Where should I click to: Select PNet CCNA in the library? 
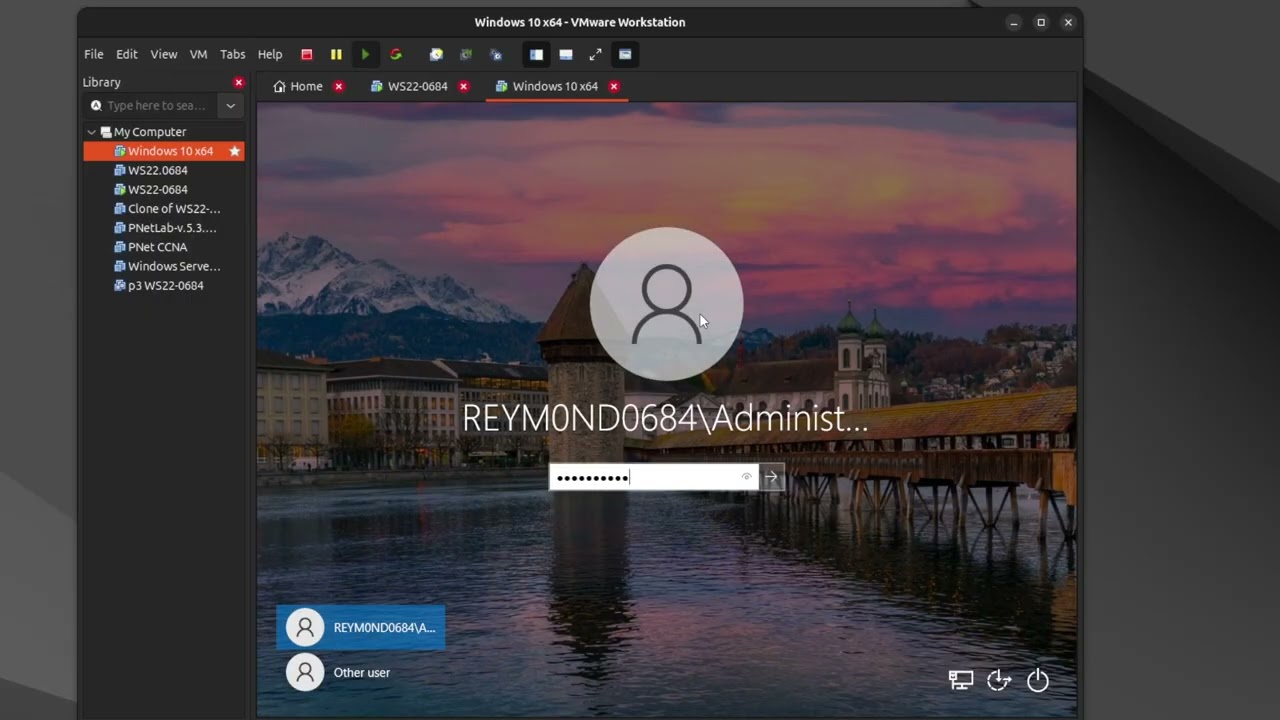point(151,247)
